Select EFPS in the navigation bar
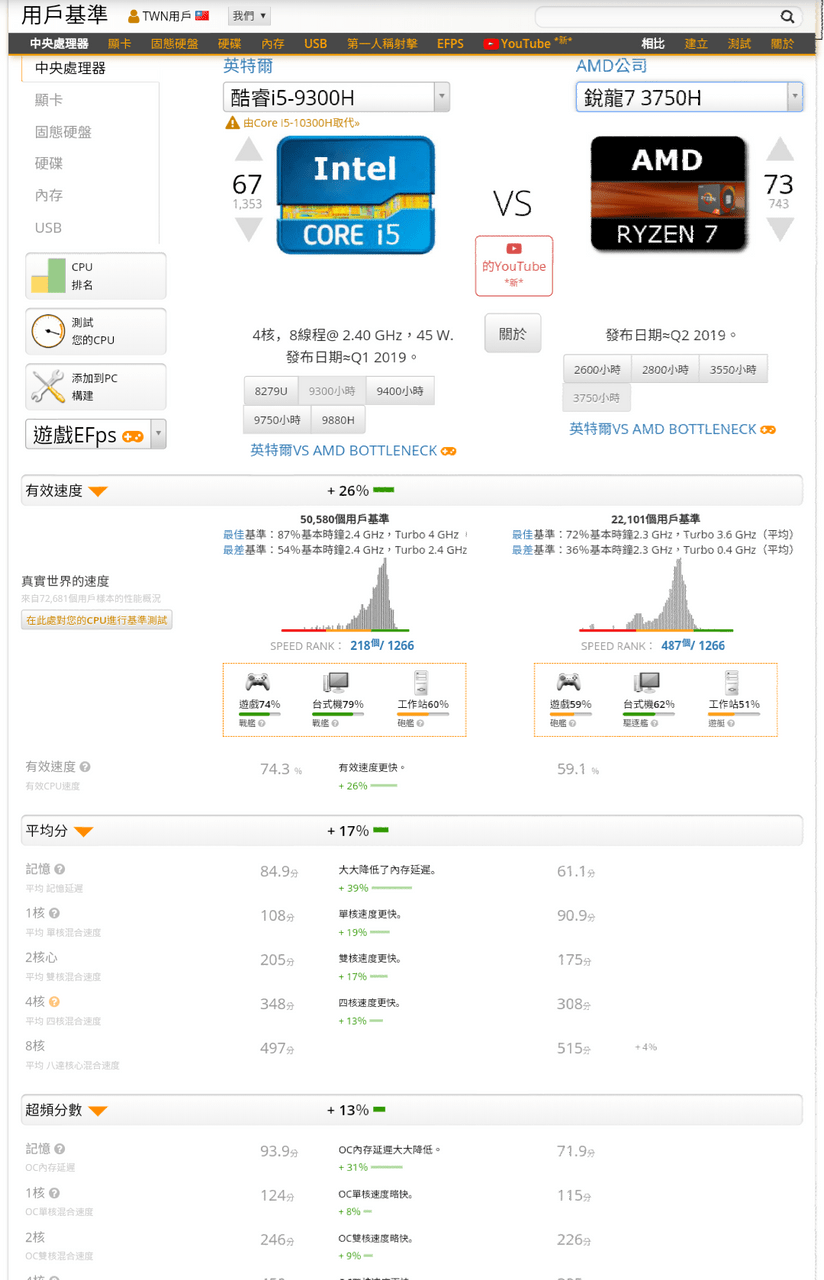This screenshot has width=824, height=1280. (x=450, y=44)
